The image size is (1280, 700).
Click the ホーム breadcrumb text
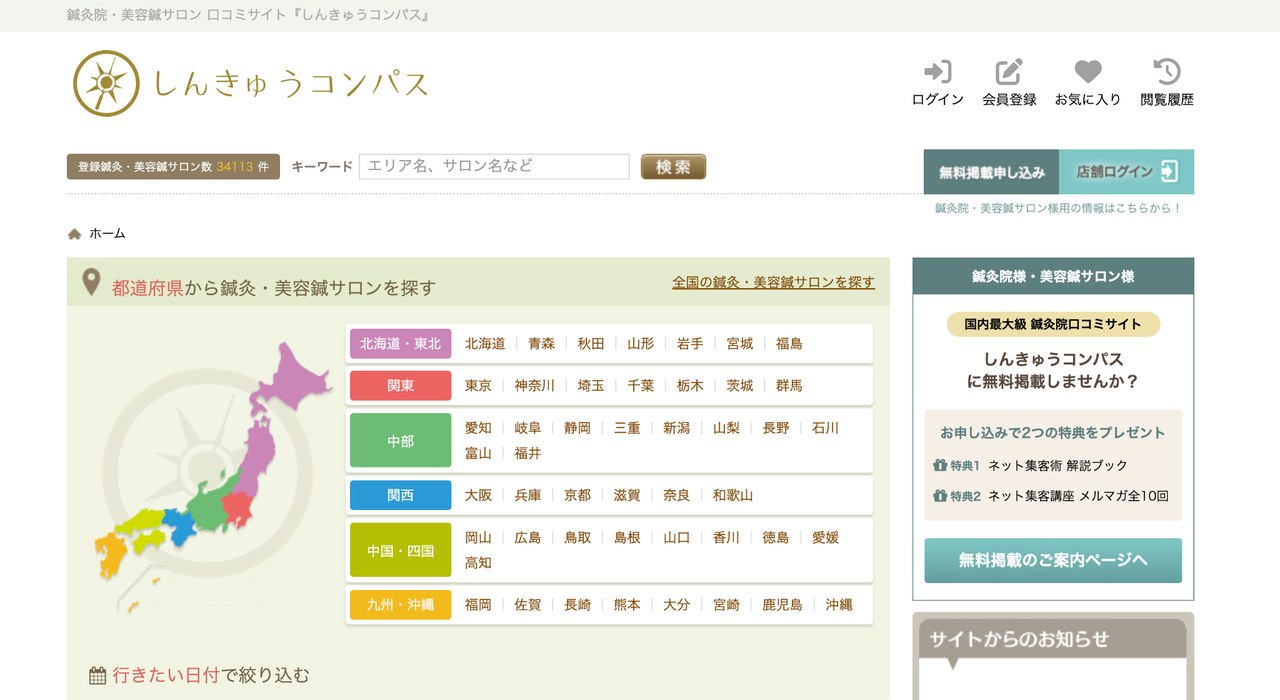point(107,234)
